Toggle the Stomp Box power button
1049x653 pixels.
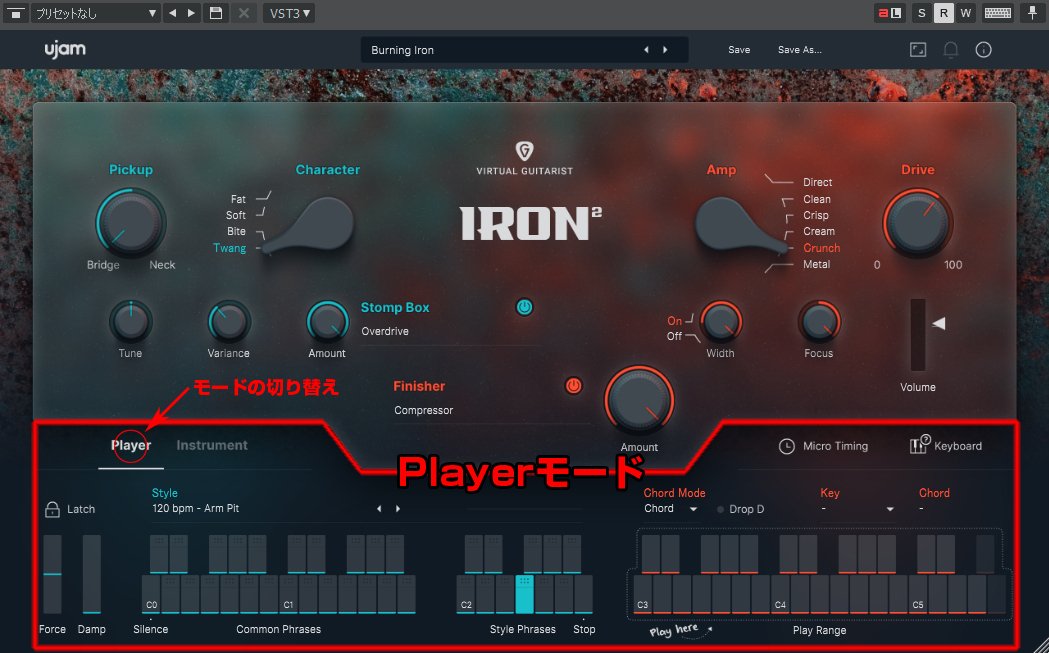[x=524, y=307]
